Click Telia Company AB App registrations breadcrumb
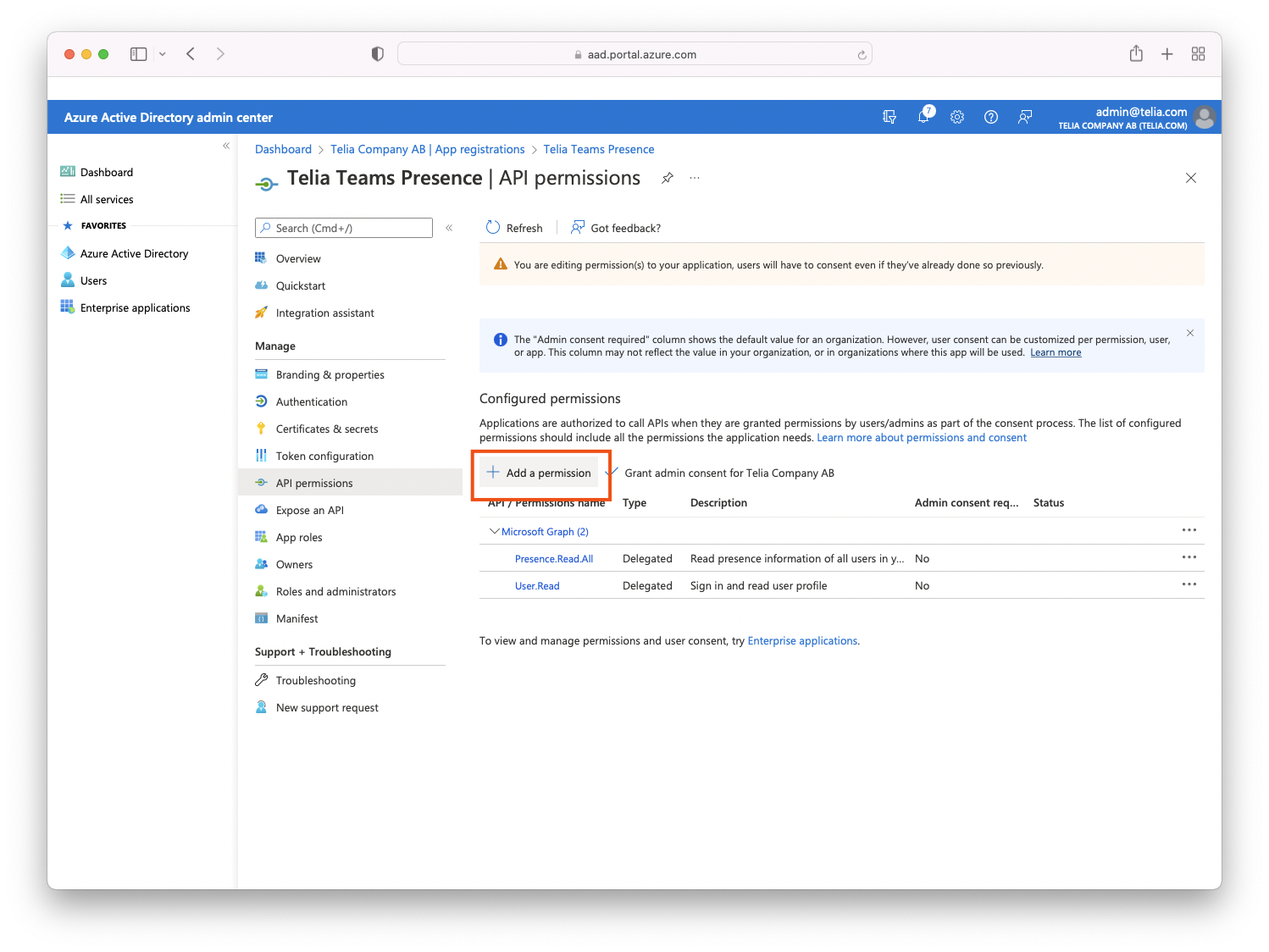This screenshot has width=1269, height=952. pos(428,149)
